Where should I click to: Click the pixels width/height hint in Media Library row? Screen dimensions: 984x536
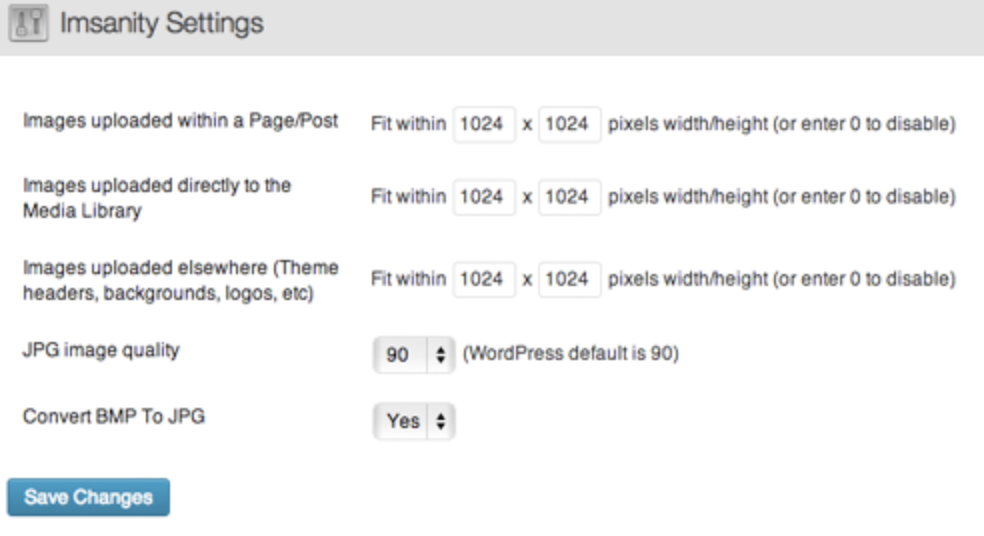[x=781, y=197]
